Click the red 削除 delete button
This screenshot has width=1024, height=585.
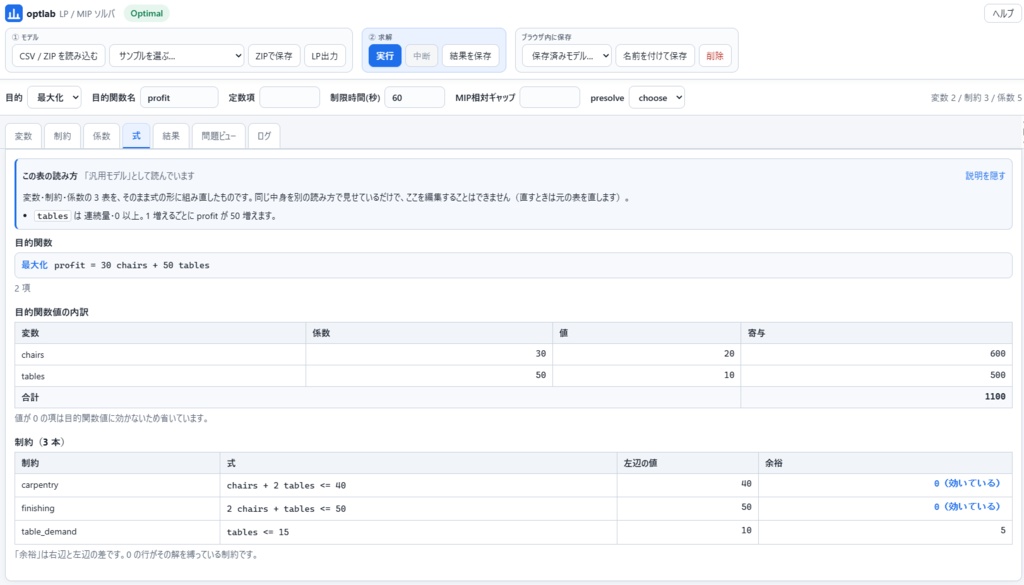click(x=714, y=56)
